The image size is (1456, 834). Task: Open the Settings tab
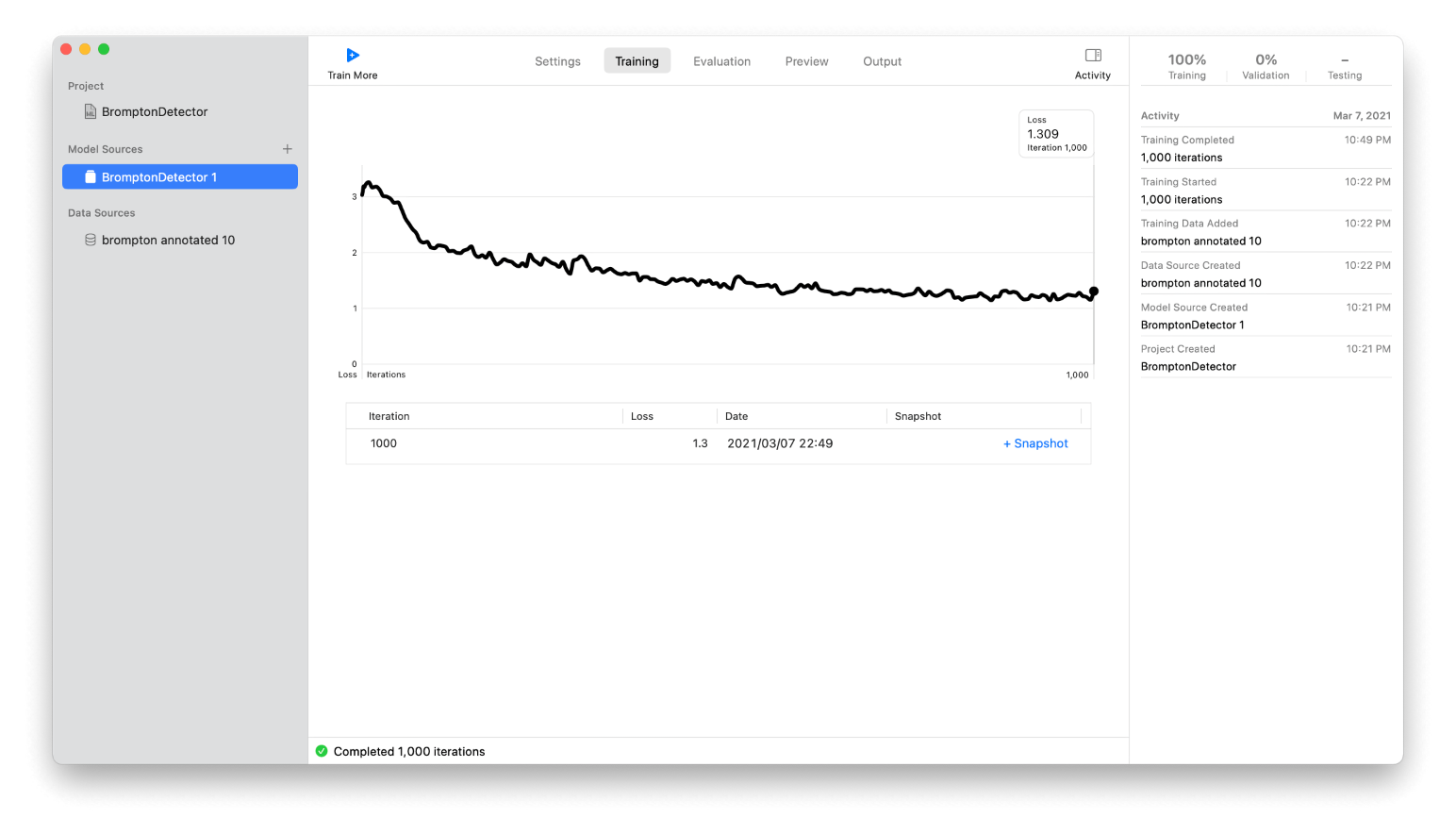pyautogui.click(x=557, y=61)
